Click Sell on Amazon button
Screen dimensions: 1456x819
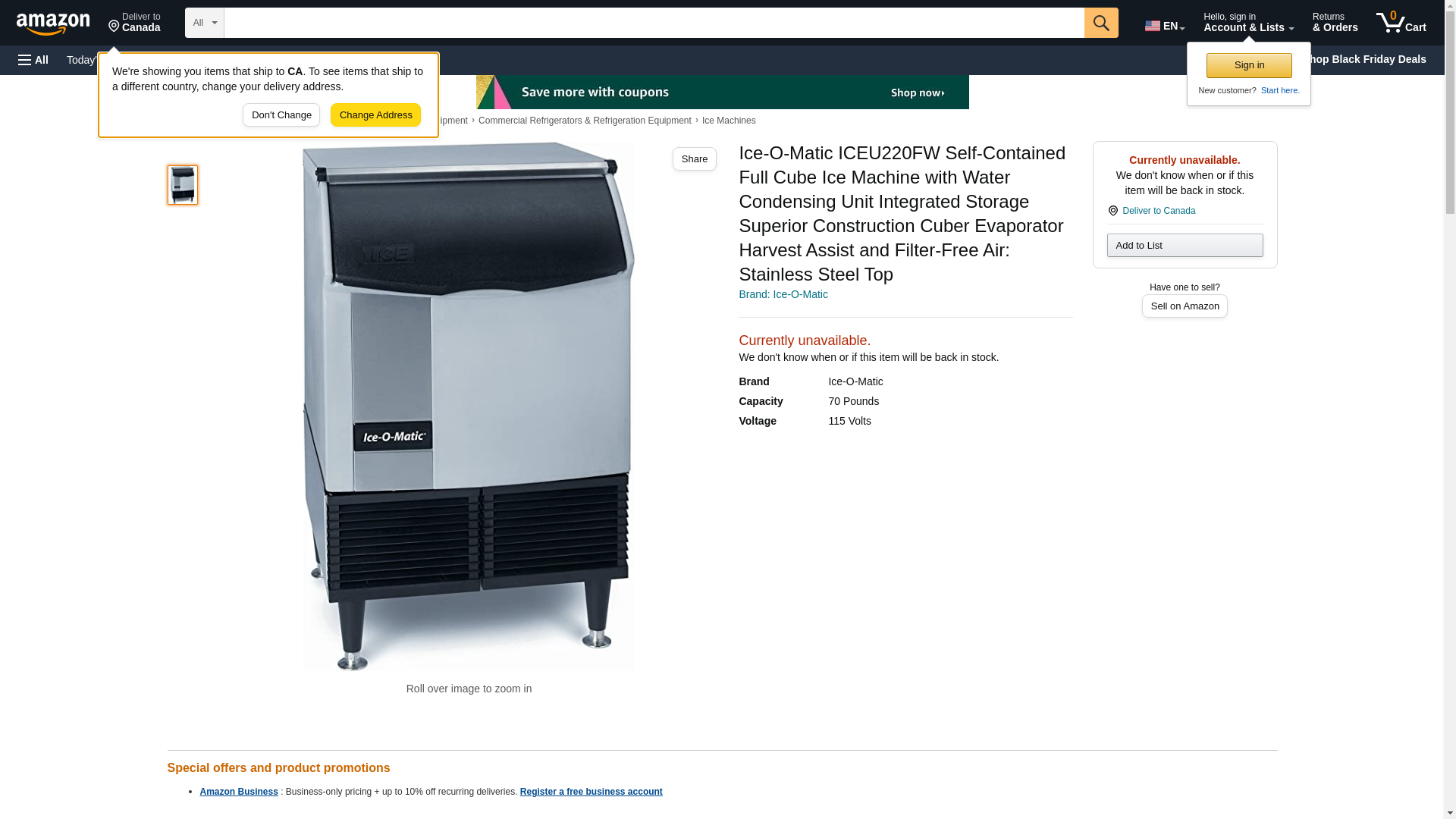pyautogui.click(x=1185, y=306)
